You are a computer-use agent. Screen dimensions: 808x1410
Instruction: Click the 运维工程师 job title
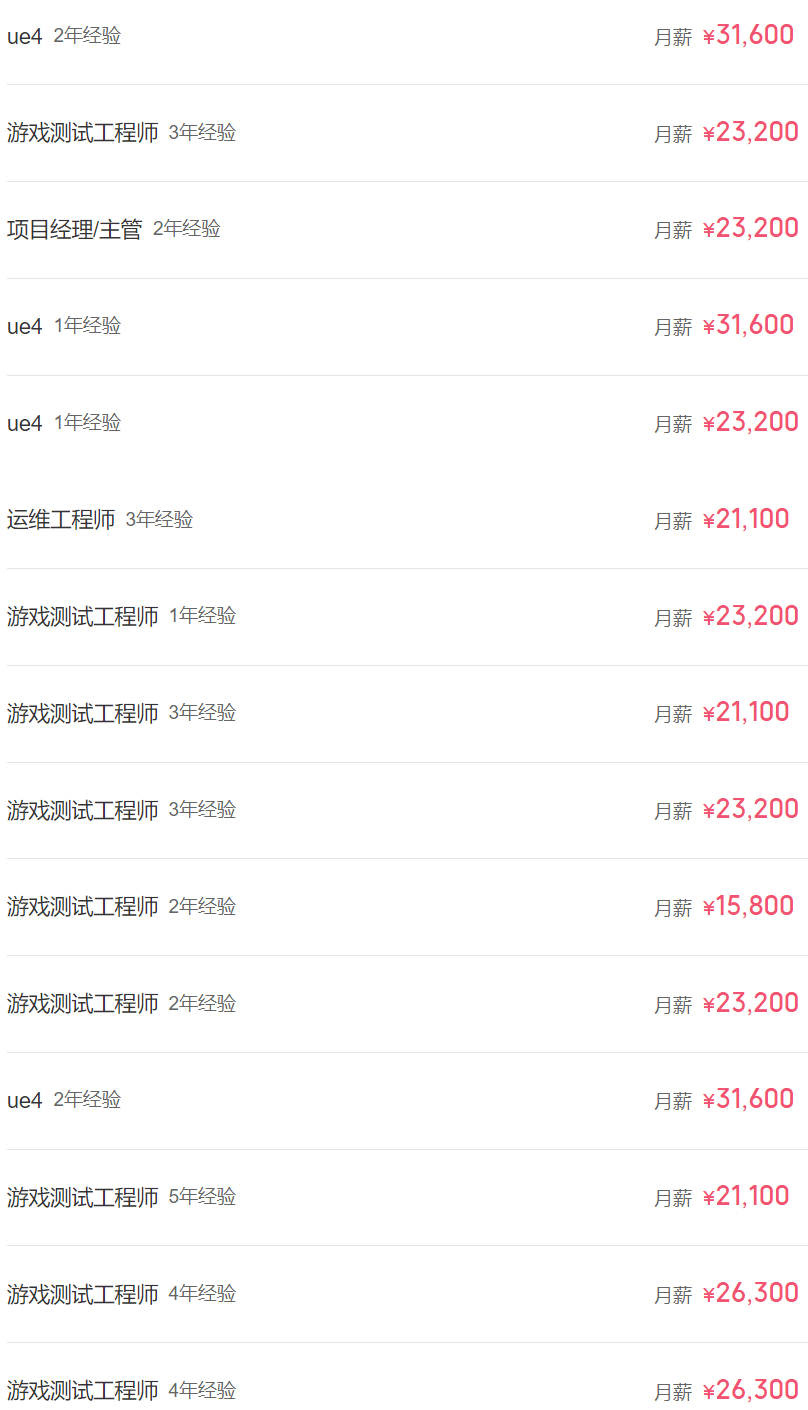[61, 520]
